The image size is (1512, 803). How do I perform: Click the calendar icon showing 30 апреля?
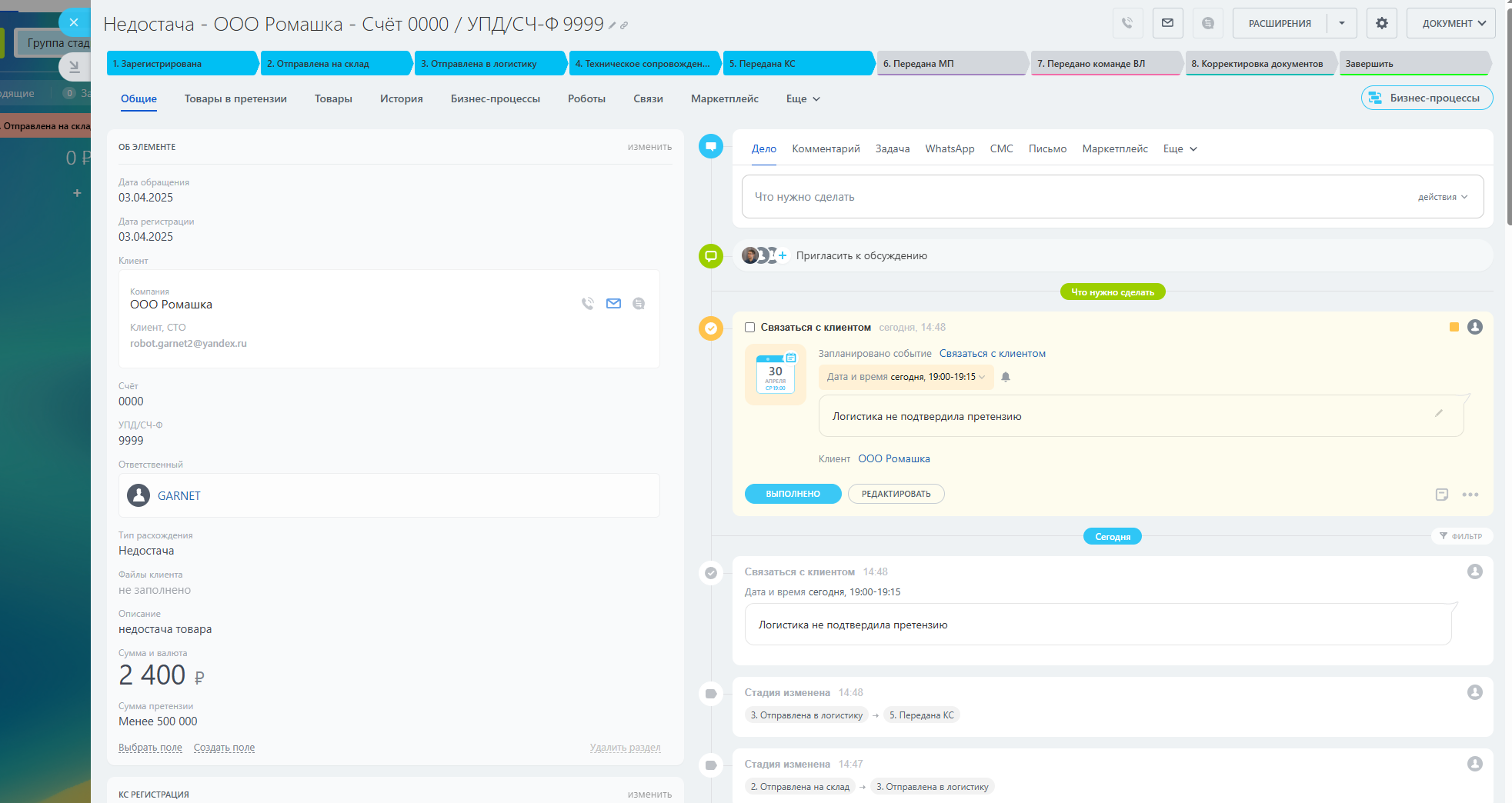click(776, 375)
